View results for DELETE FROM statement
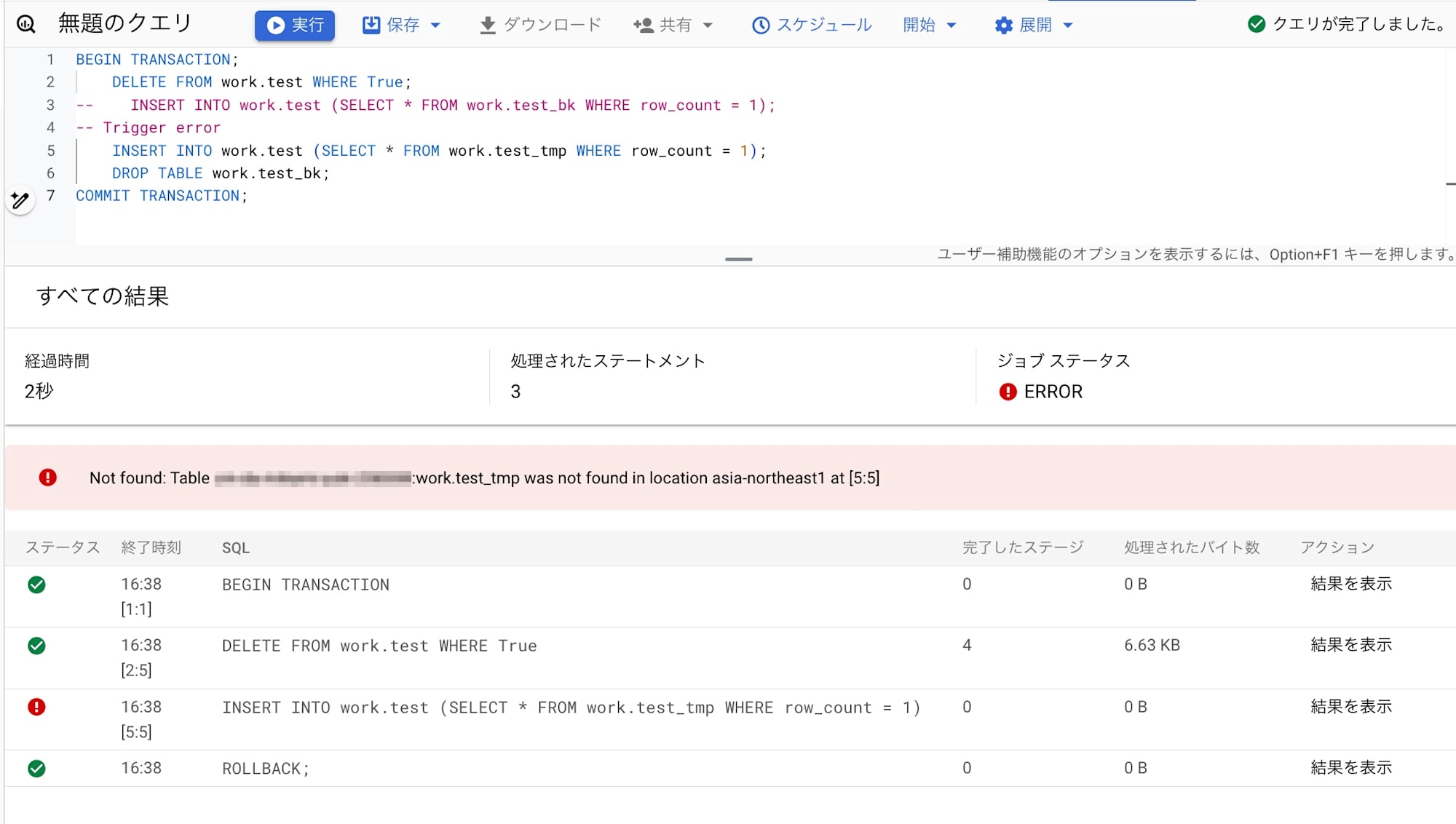The image size is (1456, 824). [x=1351, y=645]
